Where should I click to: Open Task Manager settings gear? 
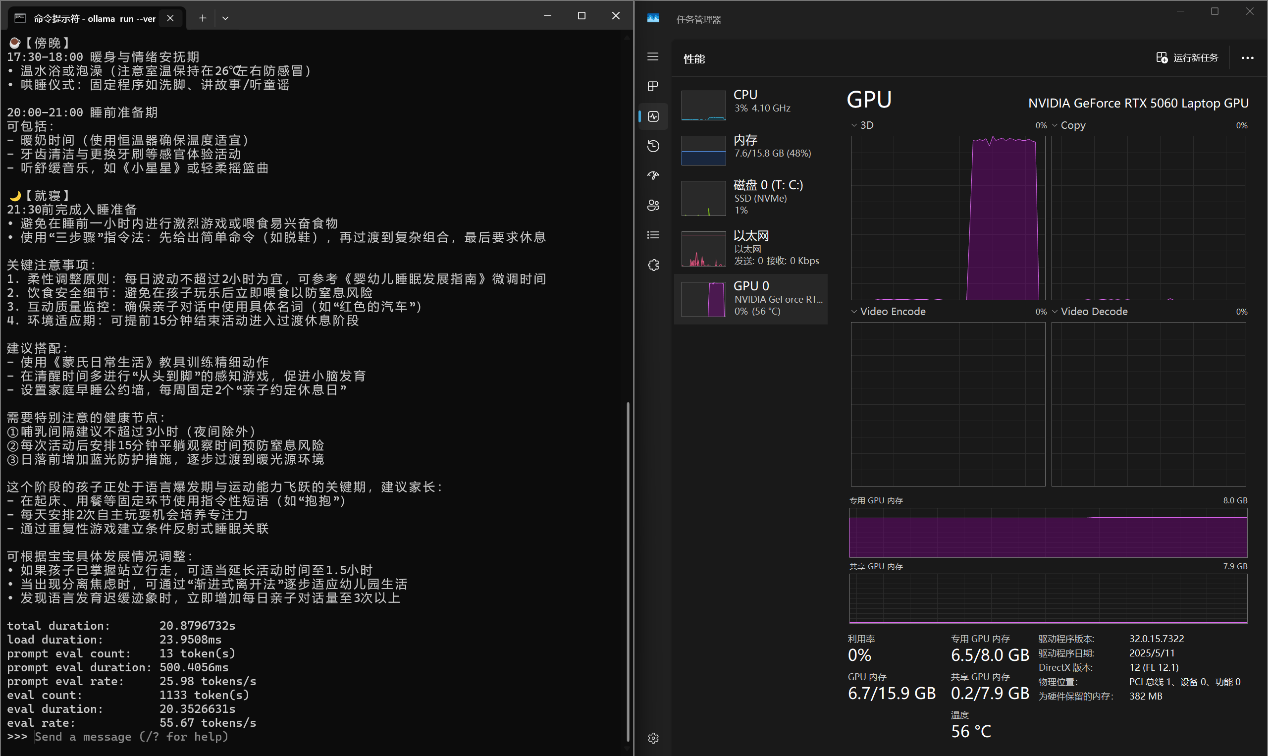(653, 738)
